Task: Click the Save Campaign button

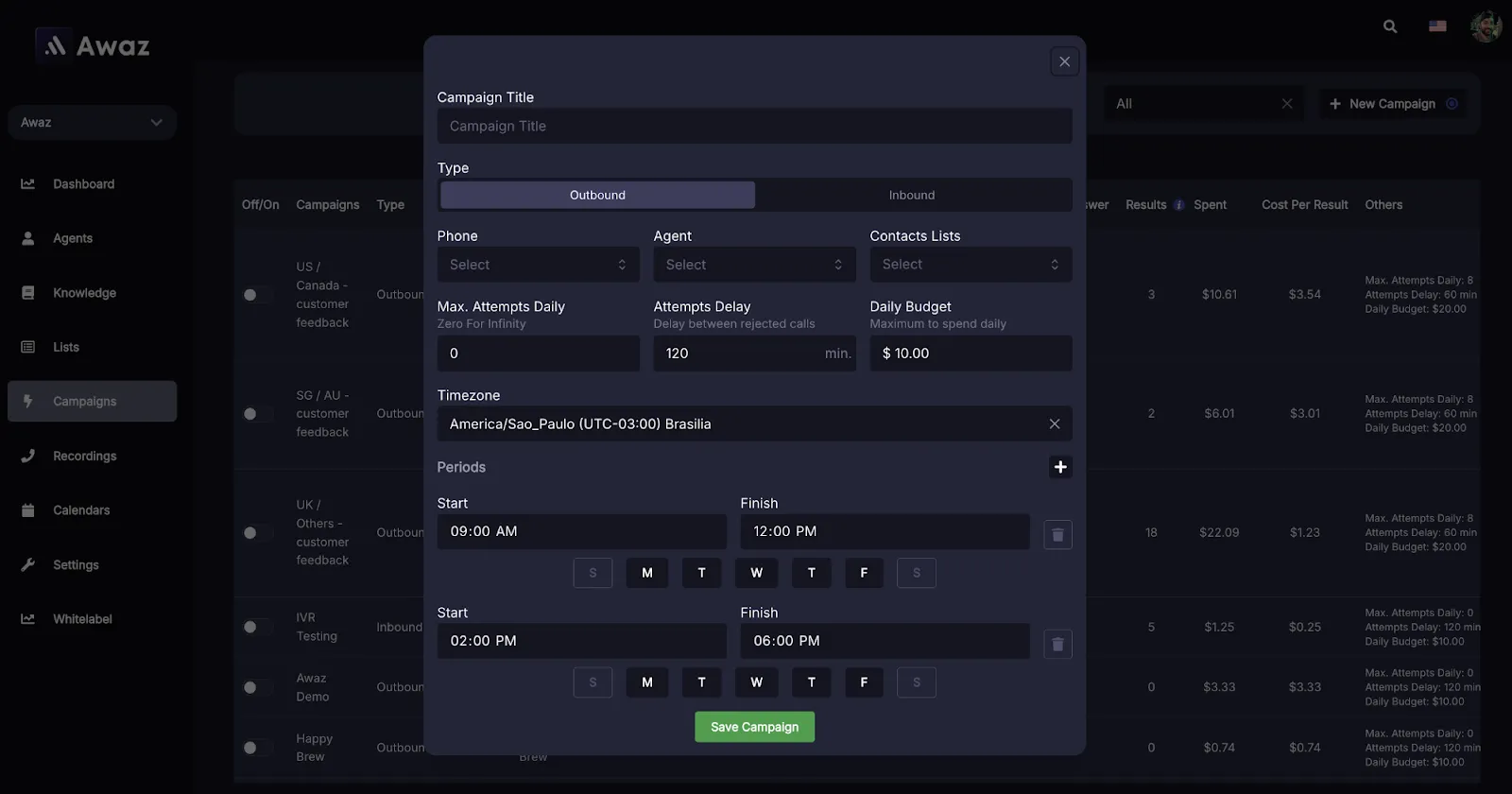Action: [754, 727]
